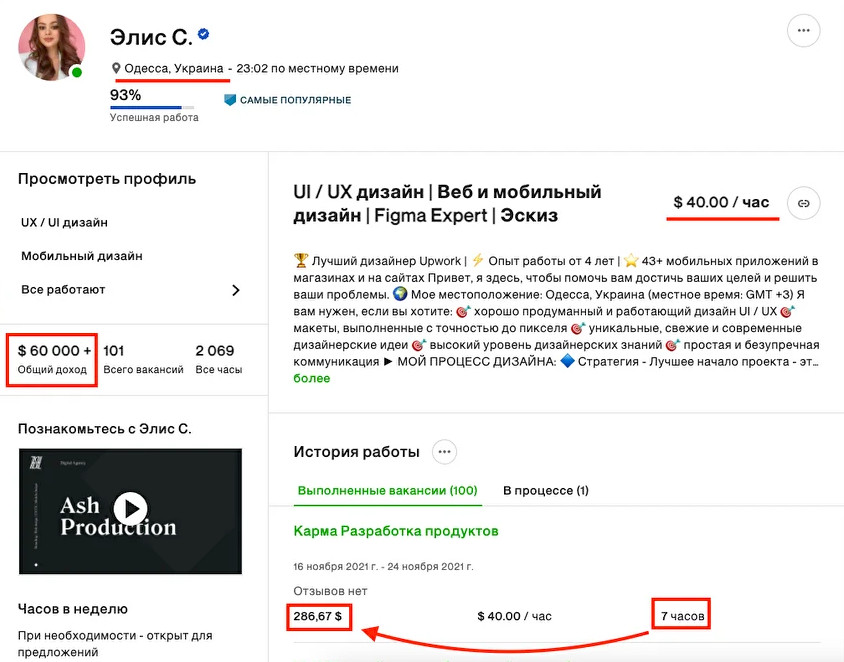Copy profile link with chain icon

[803, 203]
